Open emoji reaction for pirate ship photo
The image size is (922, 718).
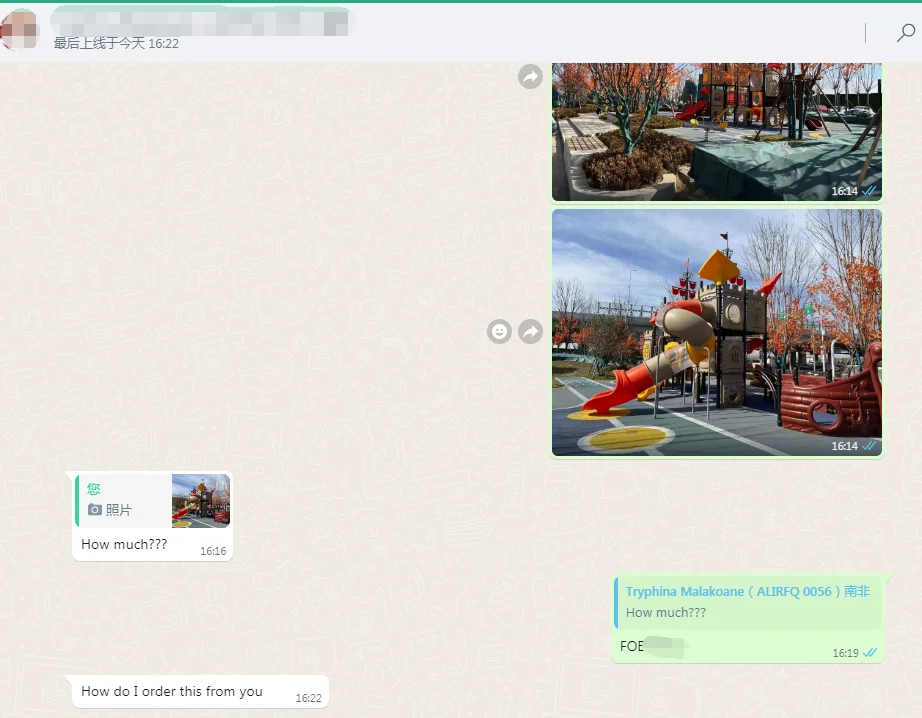click(499, 331)
